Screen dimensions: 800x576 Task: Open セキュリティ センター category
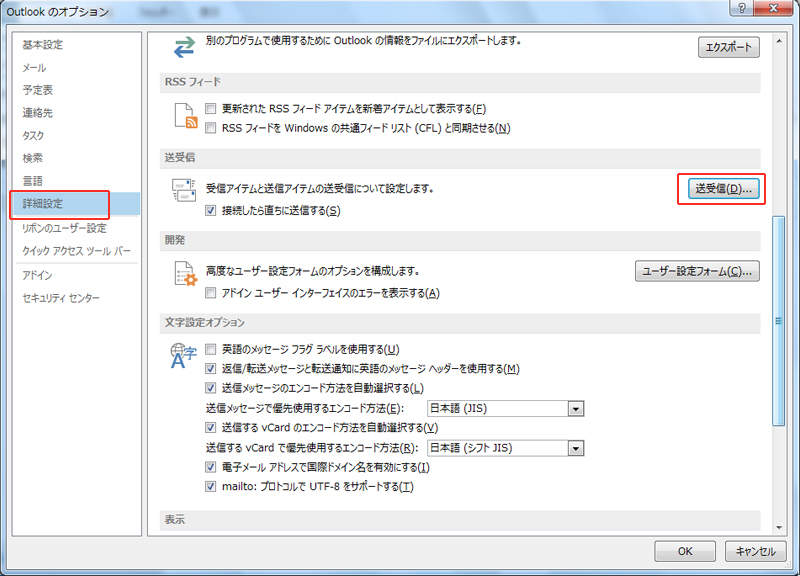click(76, 298)
